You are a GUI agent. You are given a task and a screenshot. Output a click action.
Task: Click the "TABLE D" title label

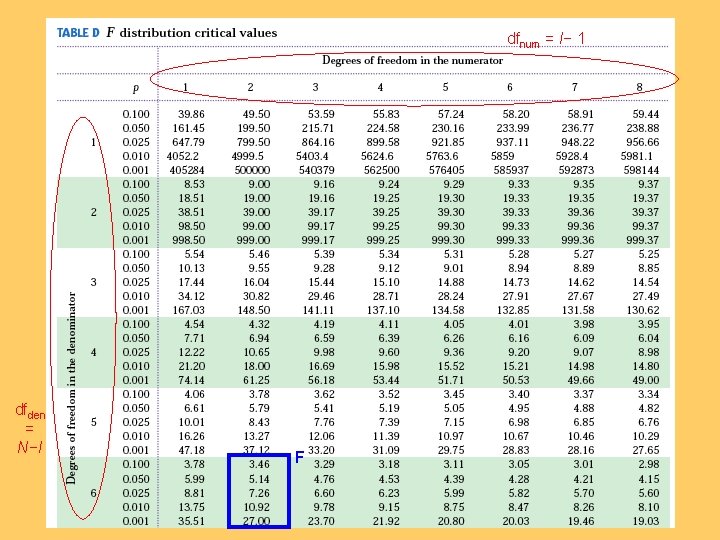78,33
